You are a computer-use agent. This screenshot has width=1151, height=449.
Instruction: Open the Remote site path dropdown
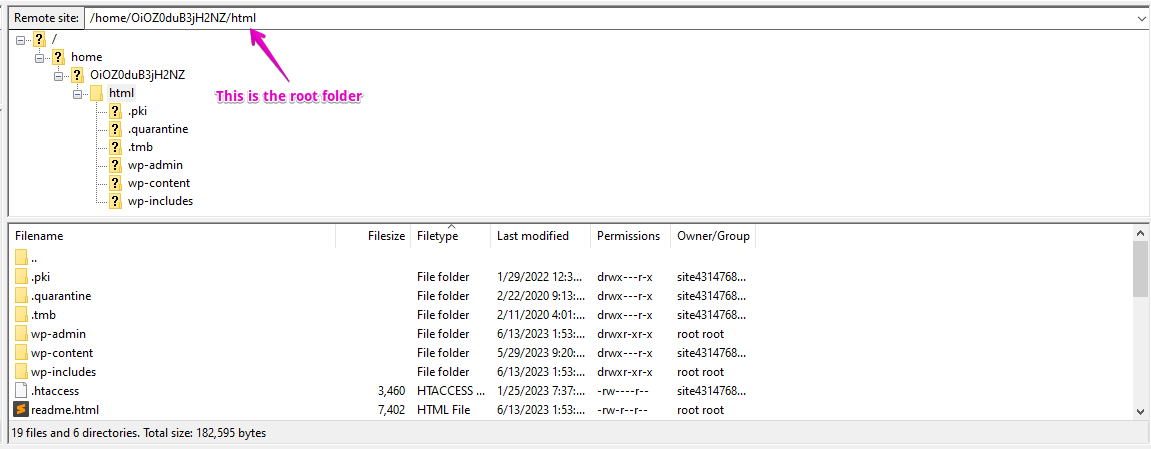(x=1141, y=18)
